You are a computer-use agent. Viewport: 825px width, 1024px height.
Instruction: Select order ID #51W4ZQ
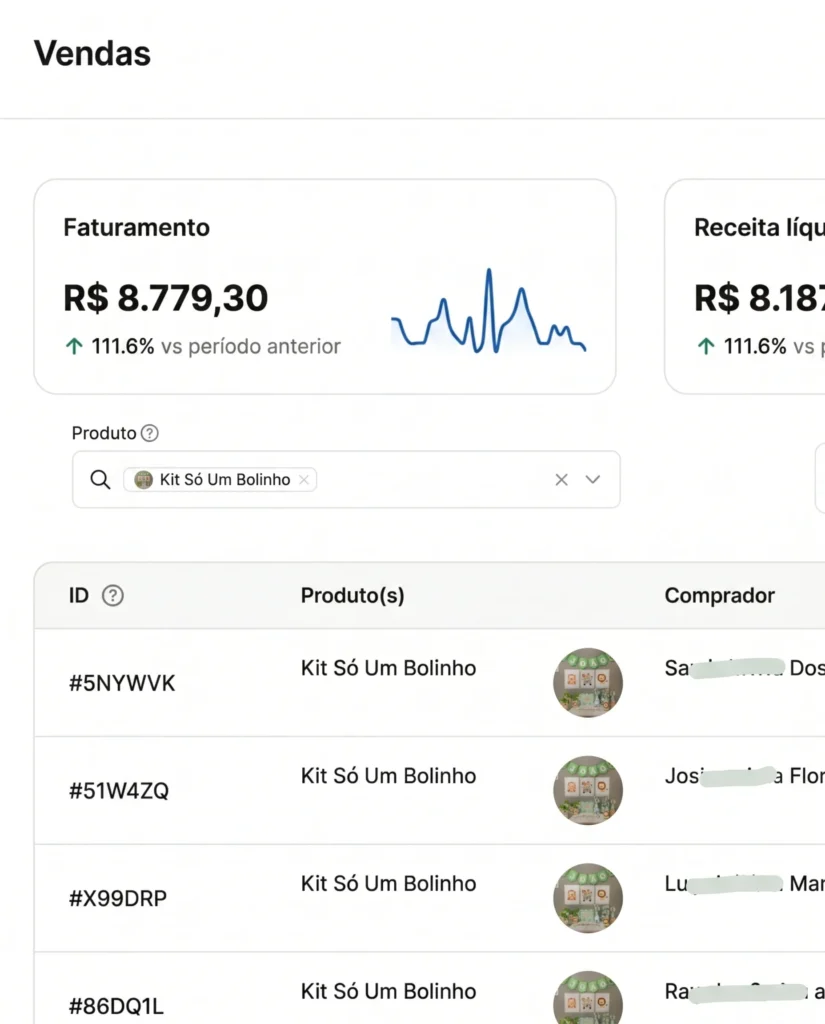pyautogui.click(x=119, y=791)
